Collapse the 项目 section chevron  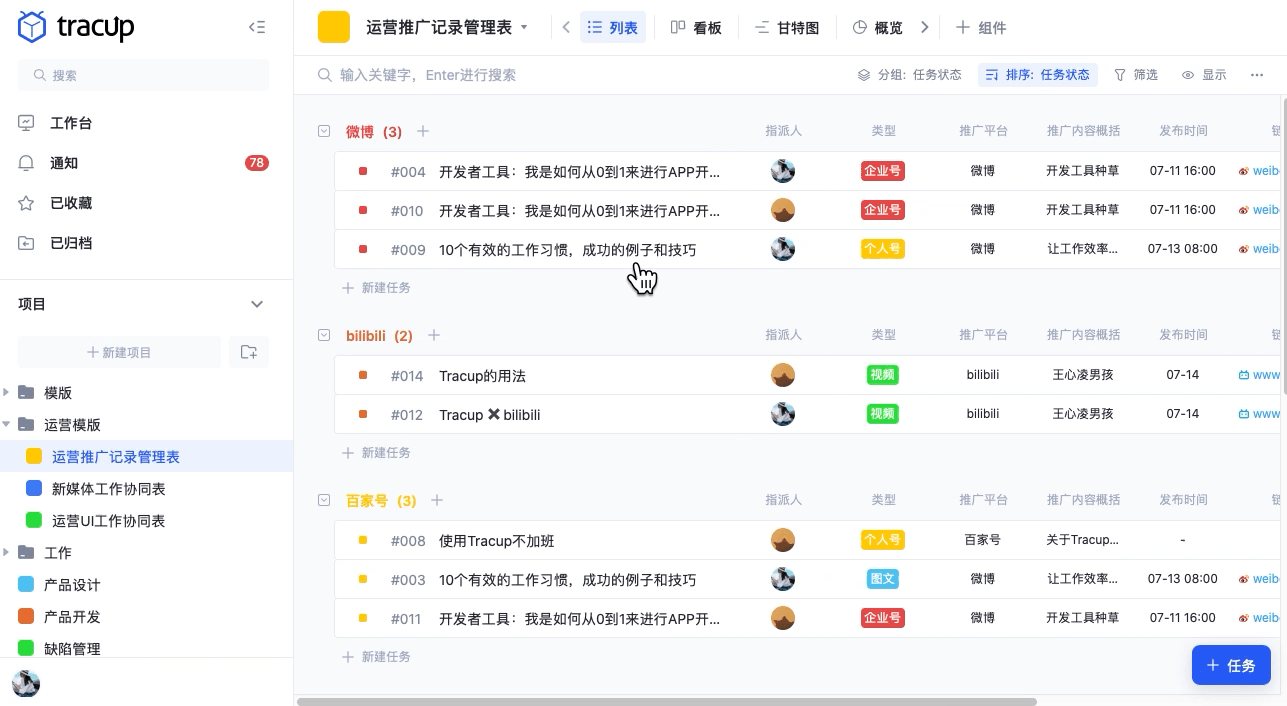pyautogui.click(x=257, y=304)
